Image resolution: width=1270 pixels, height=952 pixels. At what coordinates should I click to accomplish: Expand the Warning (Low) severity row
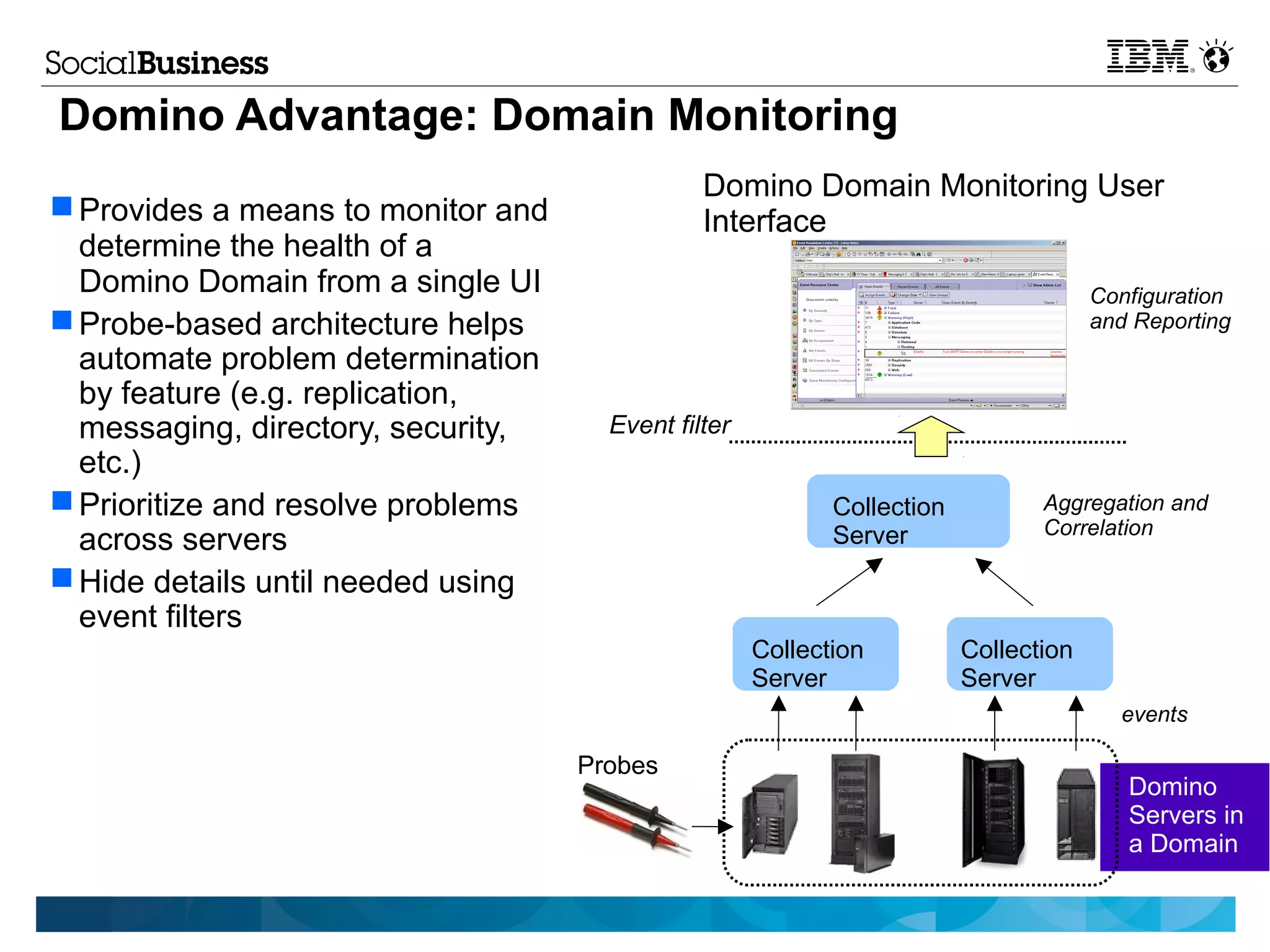pos(885,375)
